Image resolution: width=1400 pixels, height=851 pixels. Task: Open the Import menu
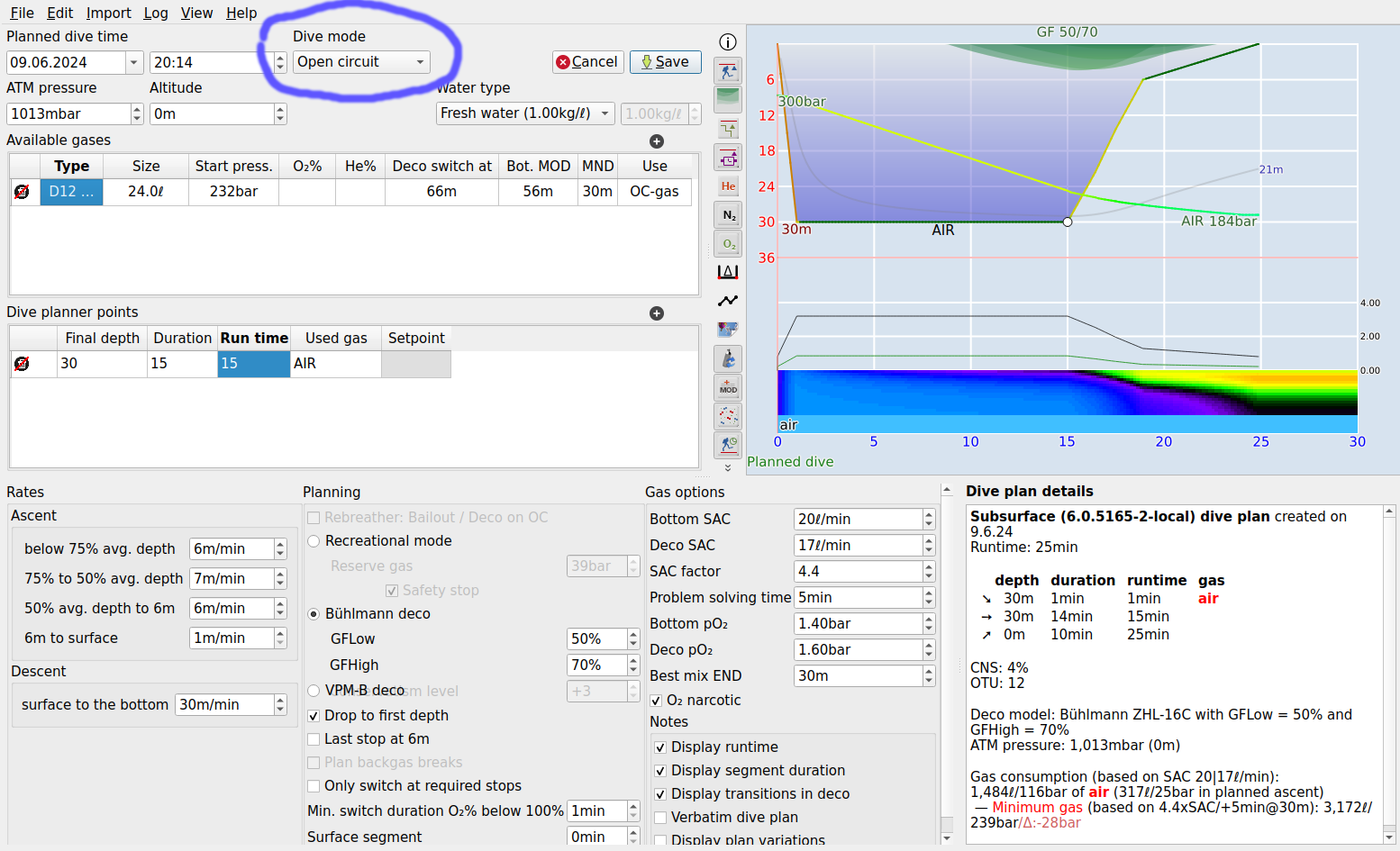[x=108, y=13]
